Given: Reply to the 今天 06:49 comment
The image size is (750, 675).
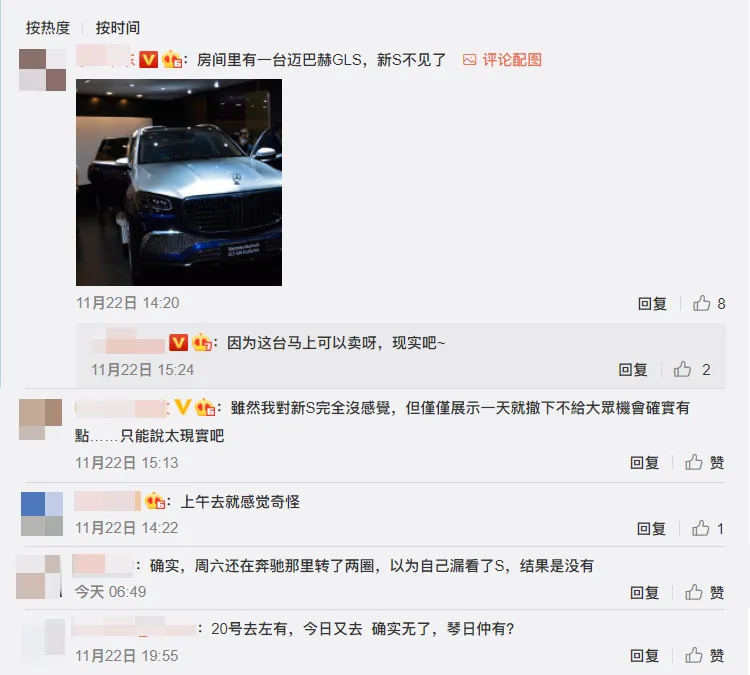Looking at the screenshot, I should pos(644,593).
